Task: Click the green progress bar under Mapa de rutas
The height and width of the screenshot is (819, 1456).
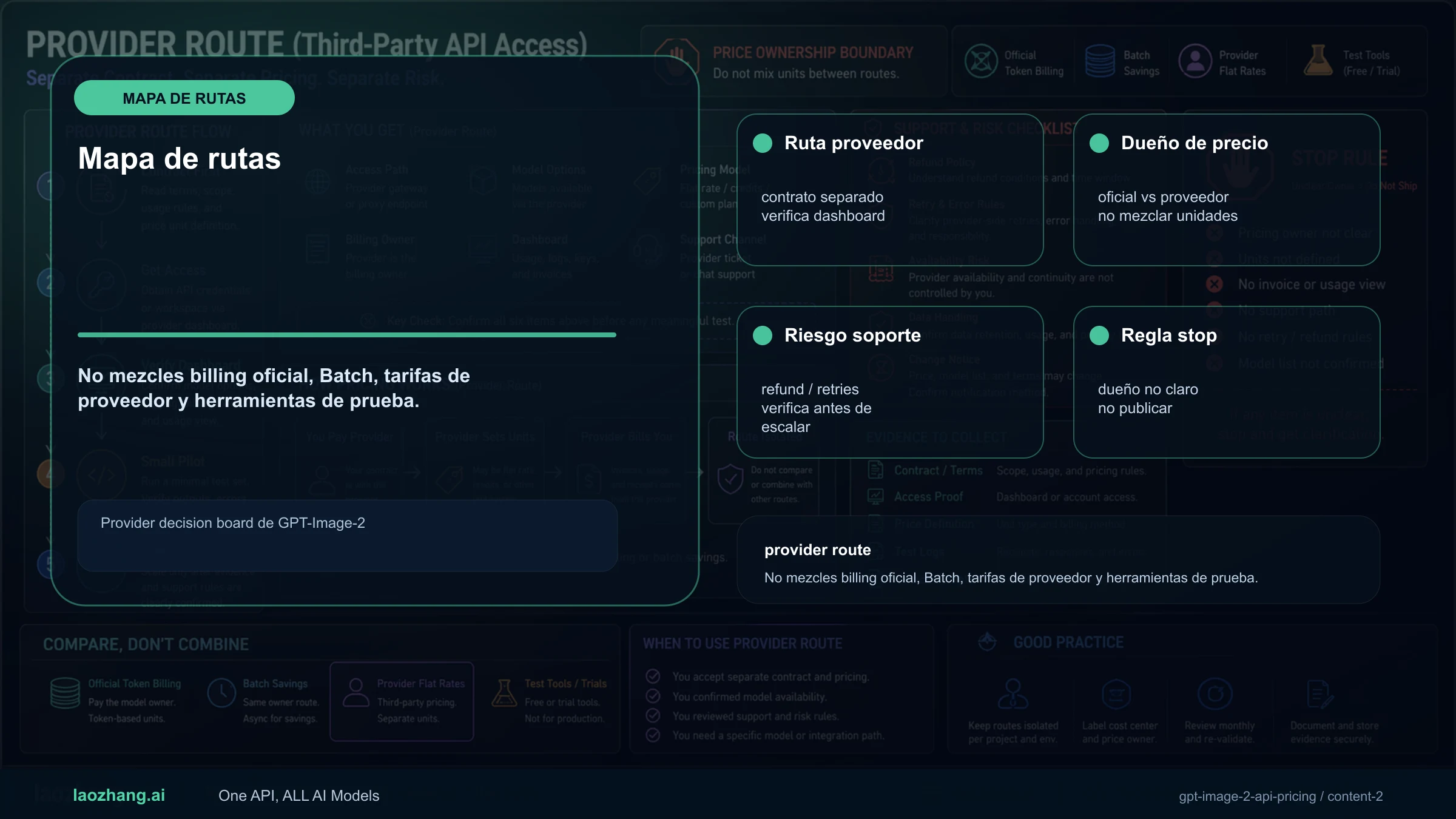Action: pyautogui.click(x=347, y=334)
